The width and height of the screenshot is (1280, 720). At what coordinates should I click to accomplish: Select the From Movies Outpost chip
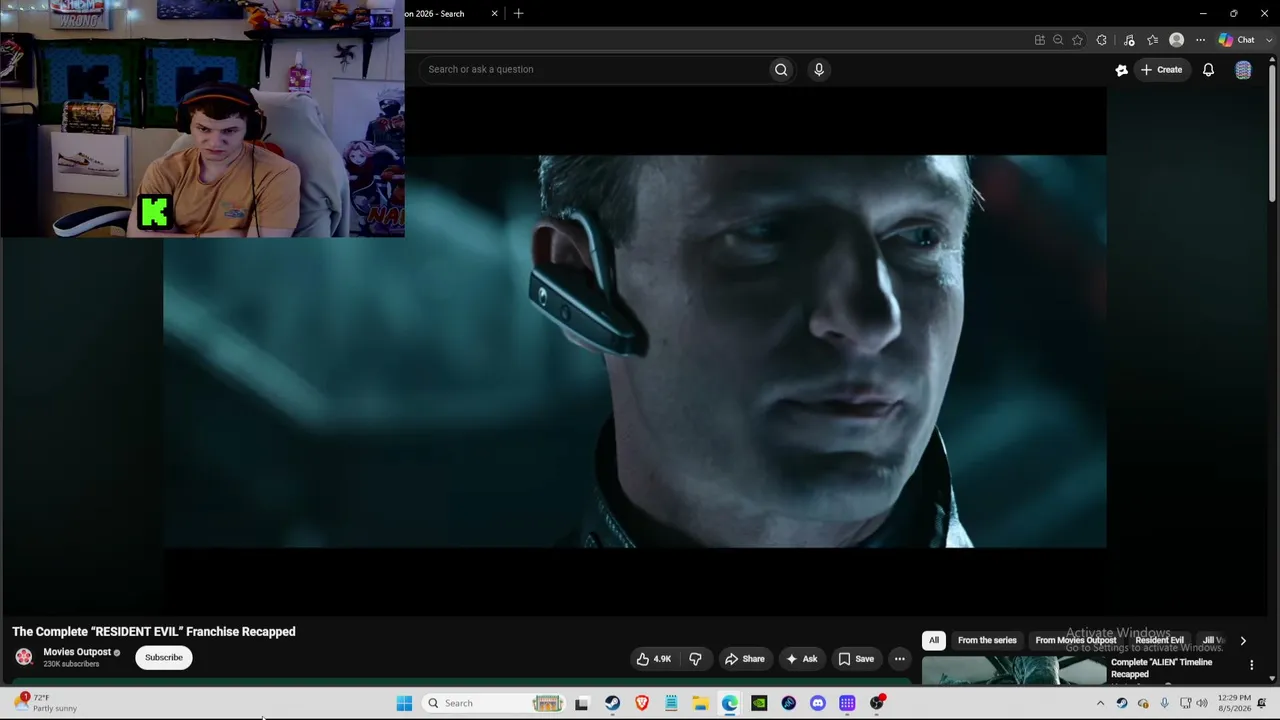click(x=1076, y=640)
